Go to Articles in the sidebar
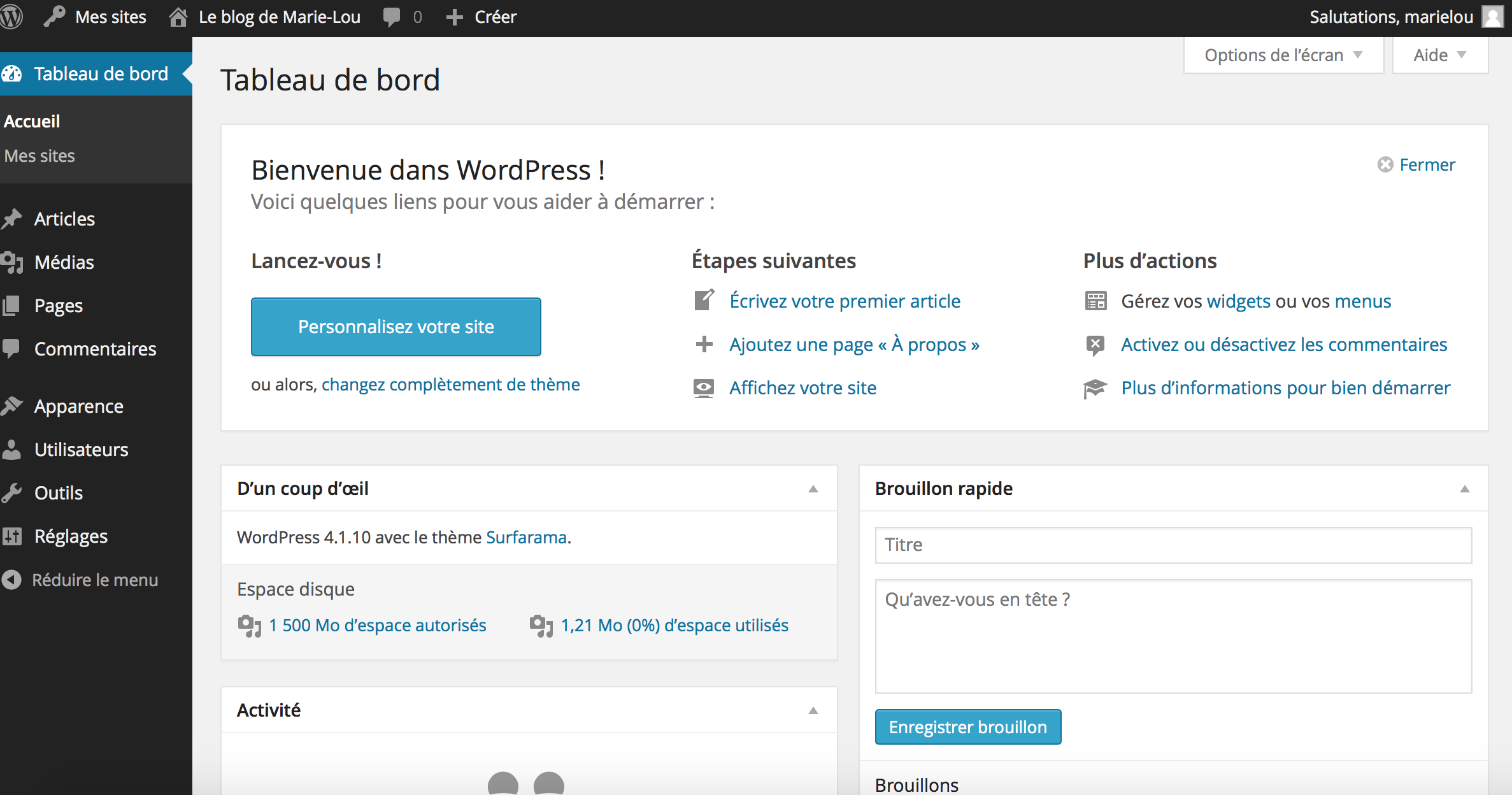 64,219
